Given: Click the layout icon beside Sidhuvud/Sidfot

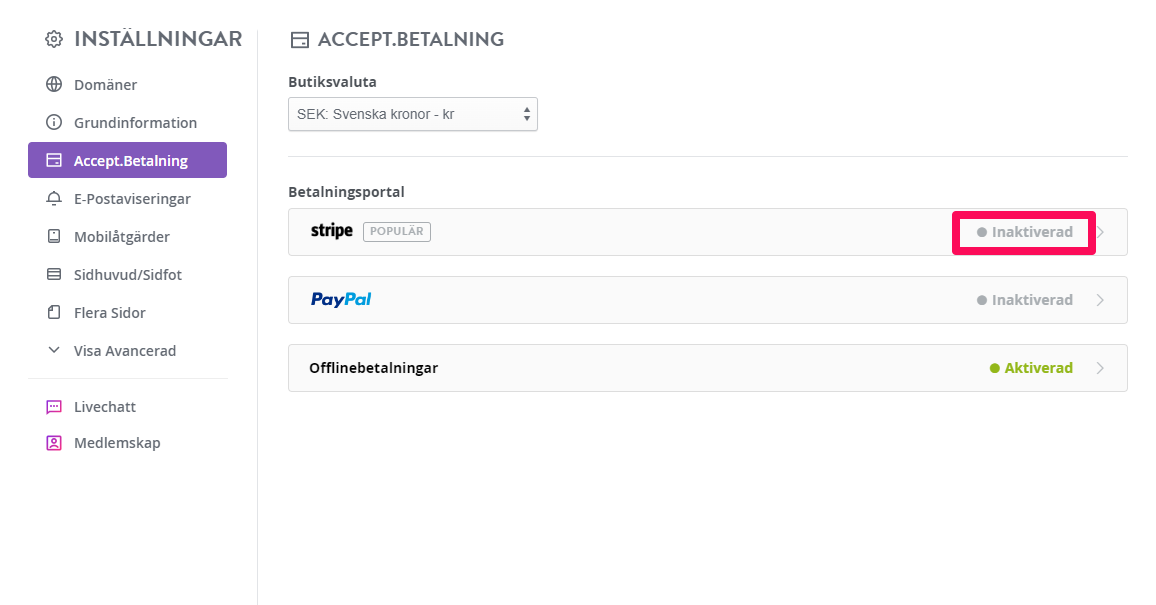Looking at the screenshot, I should [x=54, y=274].
